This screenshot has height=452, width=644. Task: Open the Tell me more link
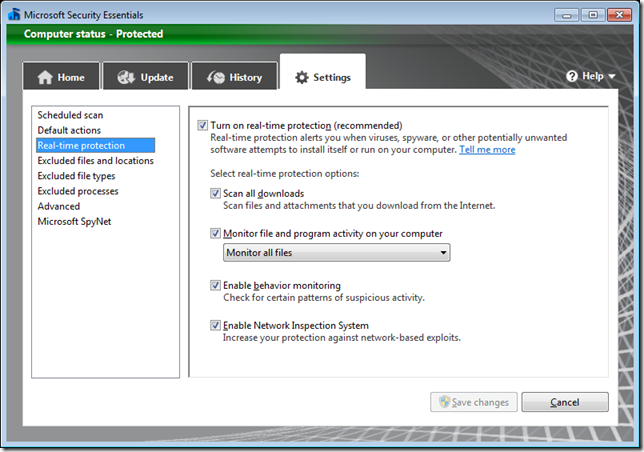(x=487, y=149)
